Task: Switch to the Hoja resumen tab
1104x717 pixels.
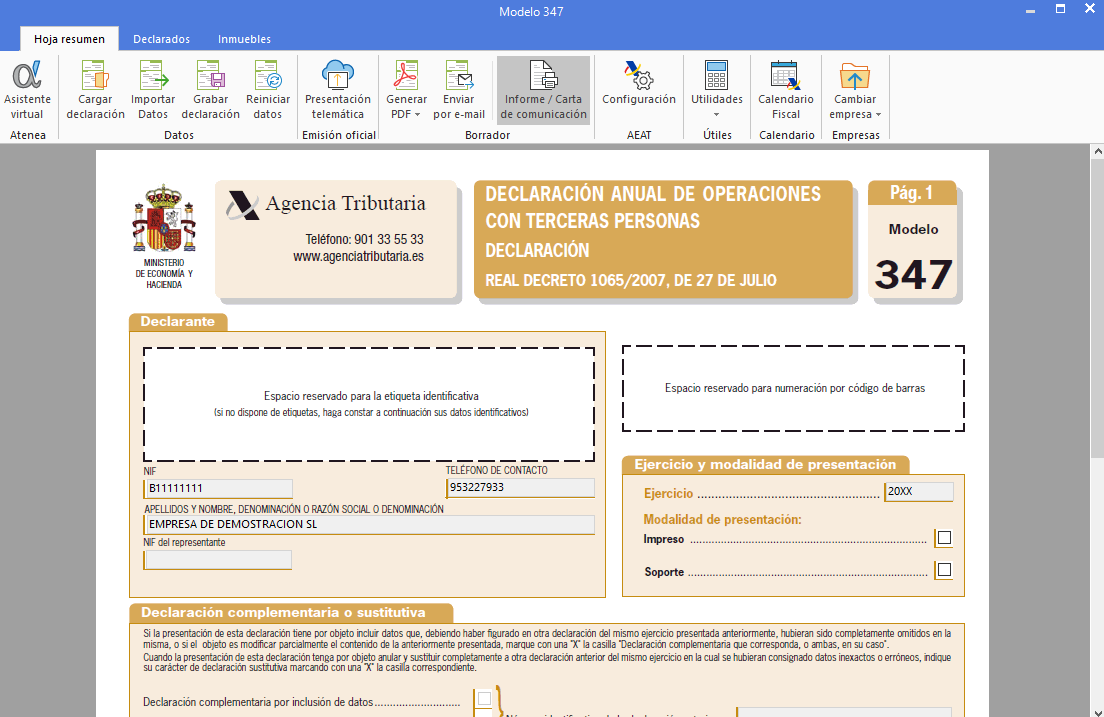Action: click(69, 39)
